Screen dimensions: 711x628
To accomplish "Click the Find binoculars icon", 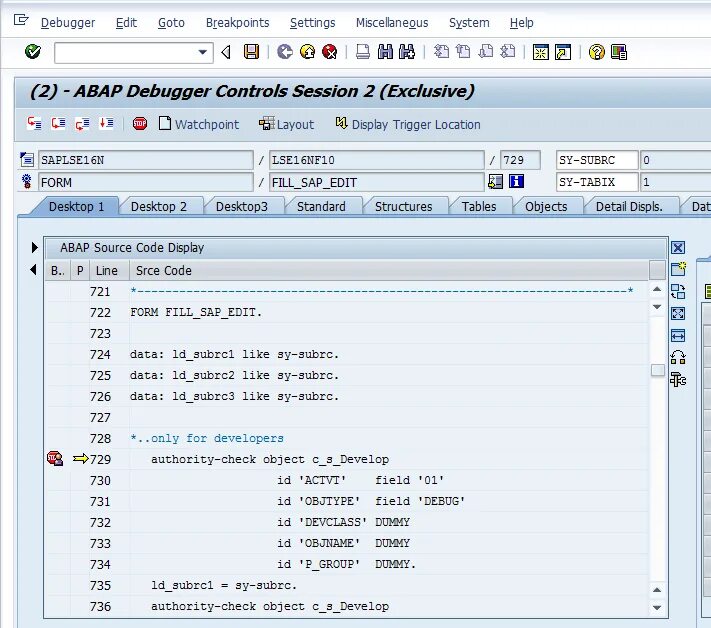I will coord(385,52).
